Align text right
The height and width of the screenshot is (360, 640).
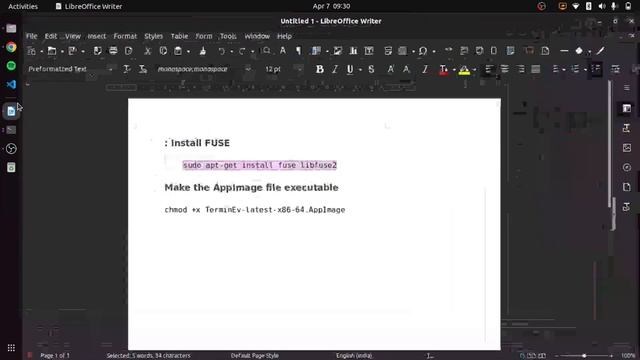[x=520, y=69]
